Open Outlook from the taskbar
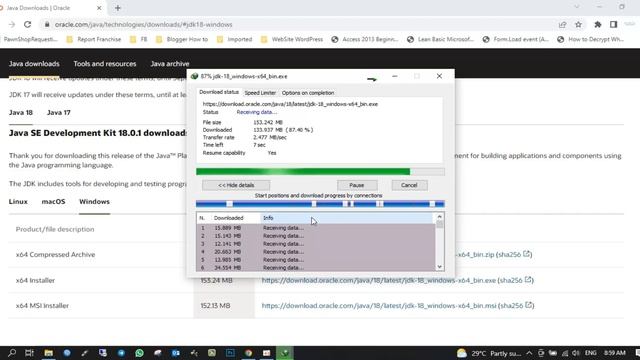Screen dimensions: 640x360 [176, 353]
